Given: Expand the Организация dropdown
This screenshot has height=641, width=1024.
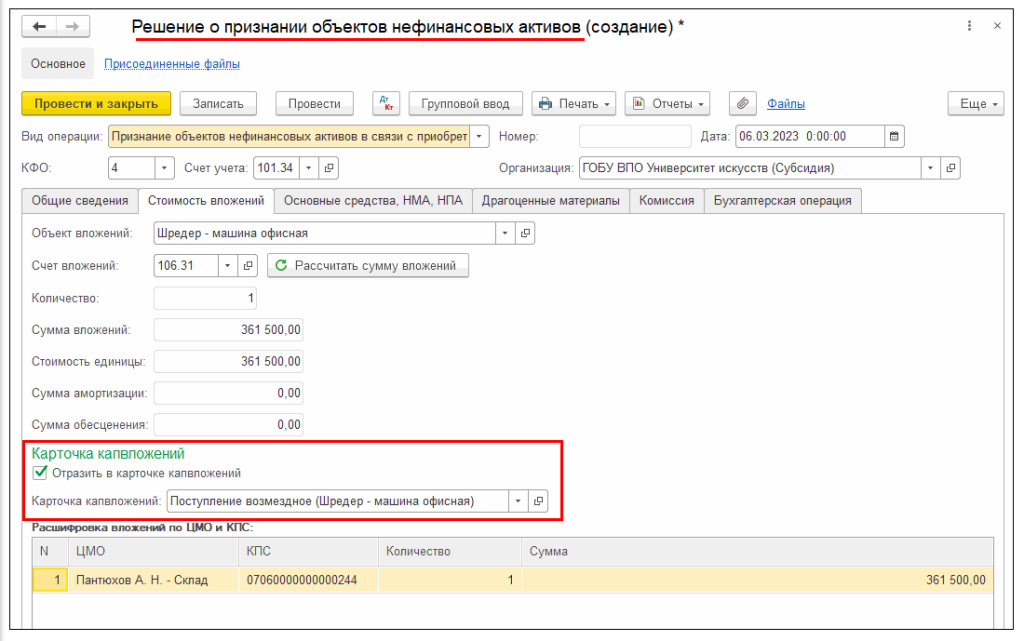Looking at the screenshot, I should (930, 168).
